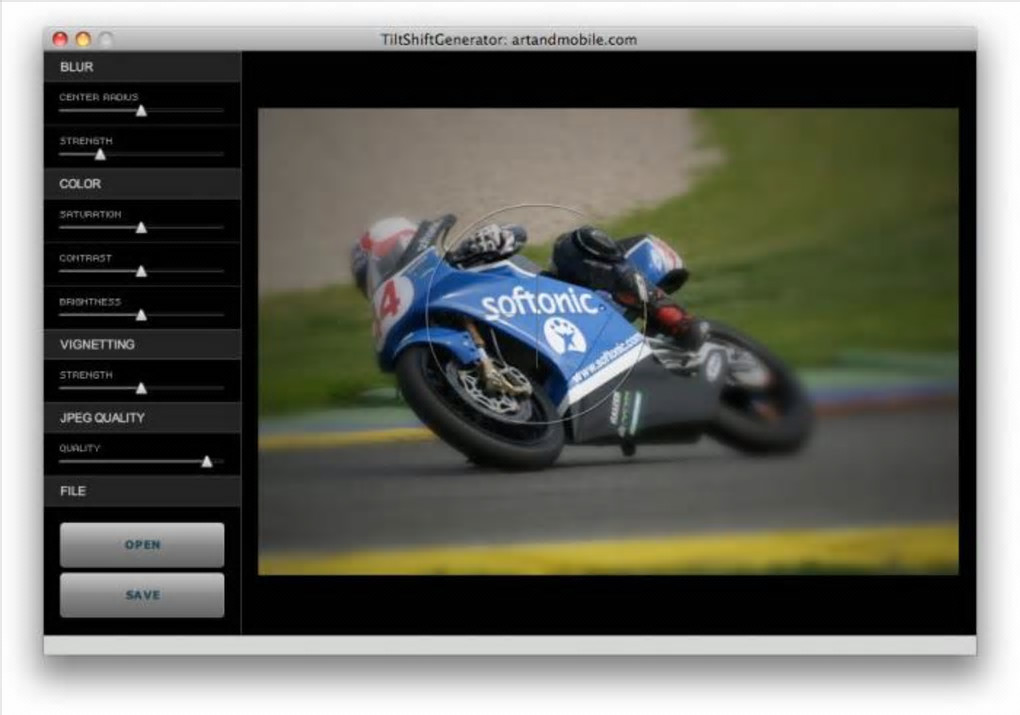Minimize the window with the yellow button

[83, 40]
